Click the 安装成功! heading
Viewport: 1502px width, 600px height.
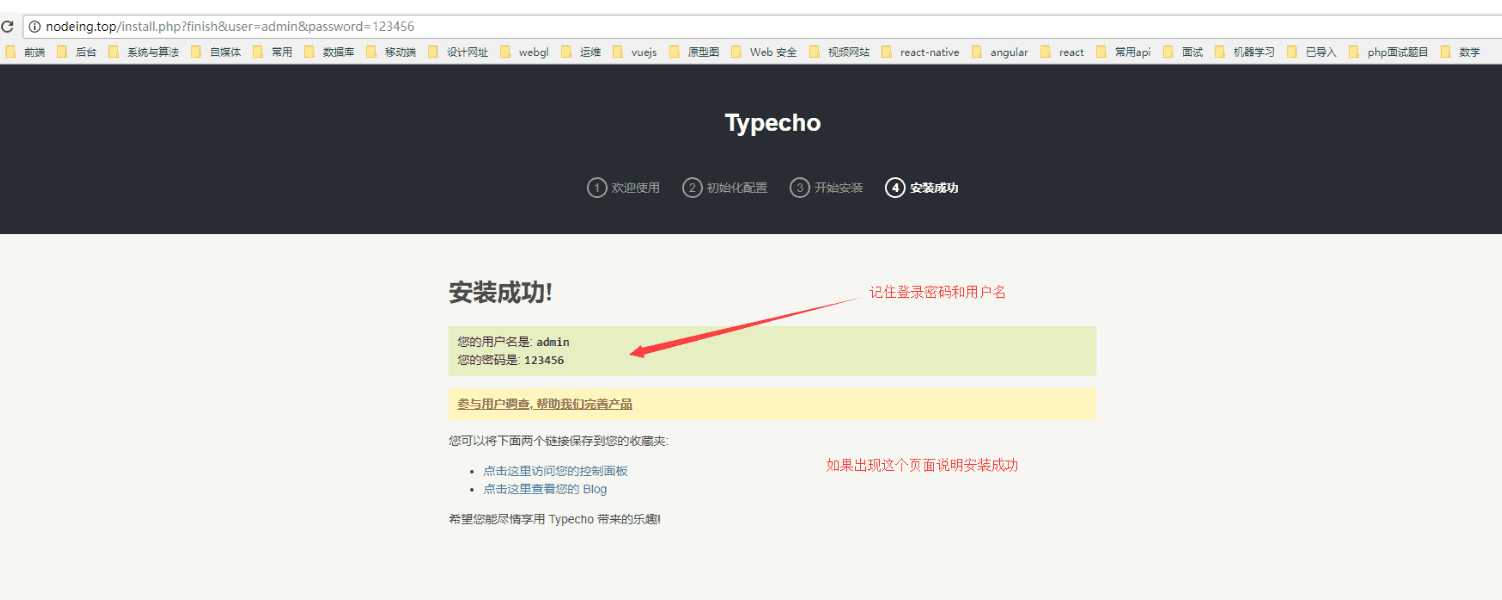point(500,292)
